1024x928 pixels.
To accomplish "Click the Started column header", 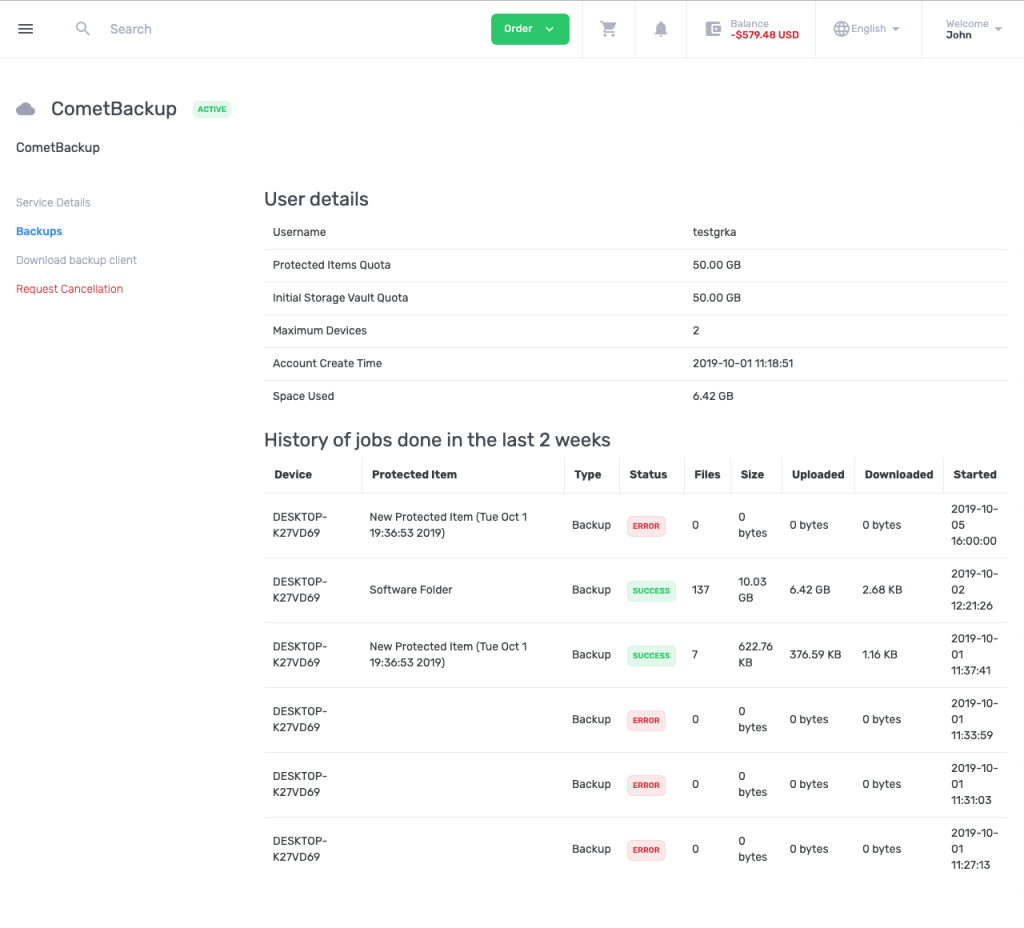I will click(x=975, y=475).
